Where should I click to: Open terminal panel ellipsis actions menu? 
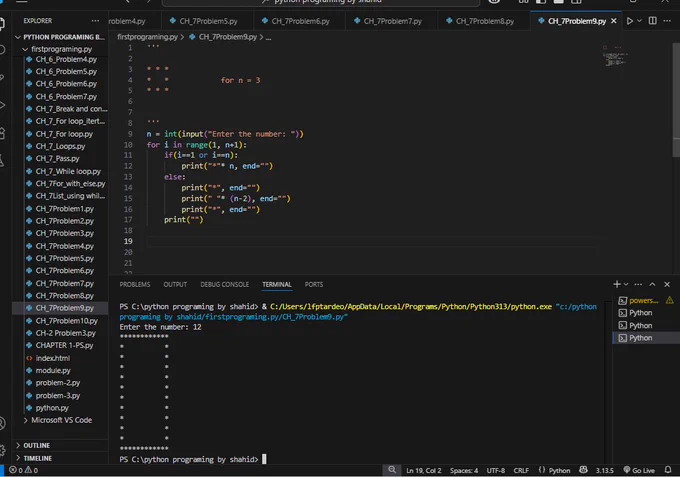click(x=638, y=284)
